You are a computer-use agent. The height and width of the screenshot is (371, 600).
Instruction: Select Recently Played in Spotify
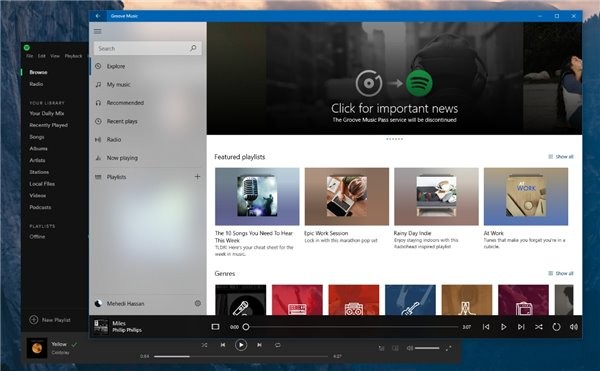click(49, 125)
